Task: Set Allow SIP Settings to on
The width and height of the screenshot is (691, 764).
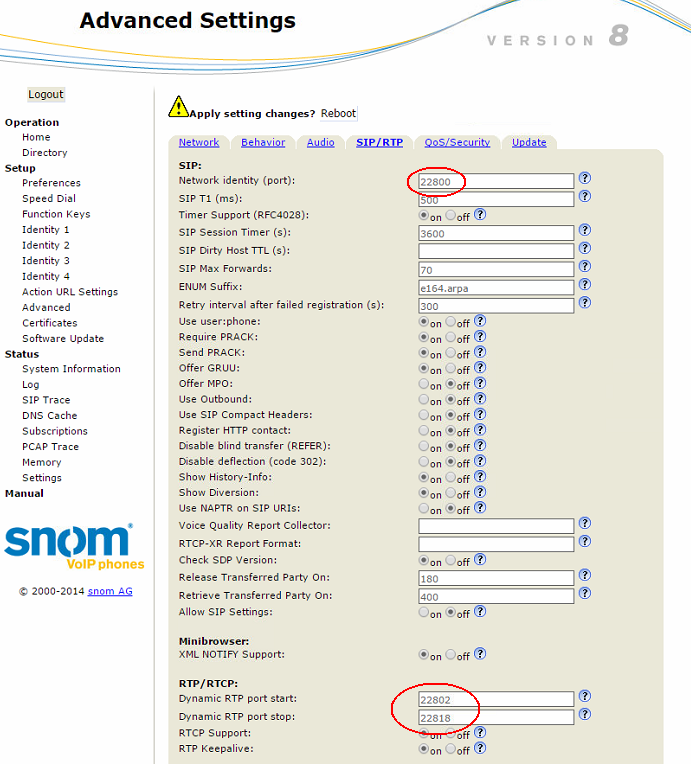Action: click(424, 614)
